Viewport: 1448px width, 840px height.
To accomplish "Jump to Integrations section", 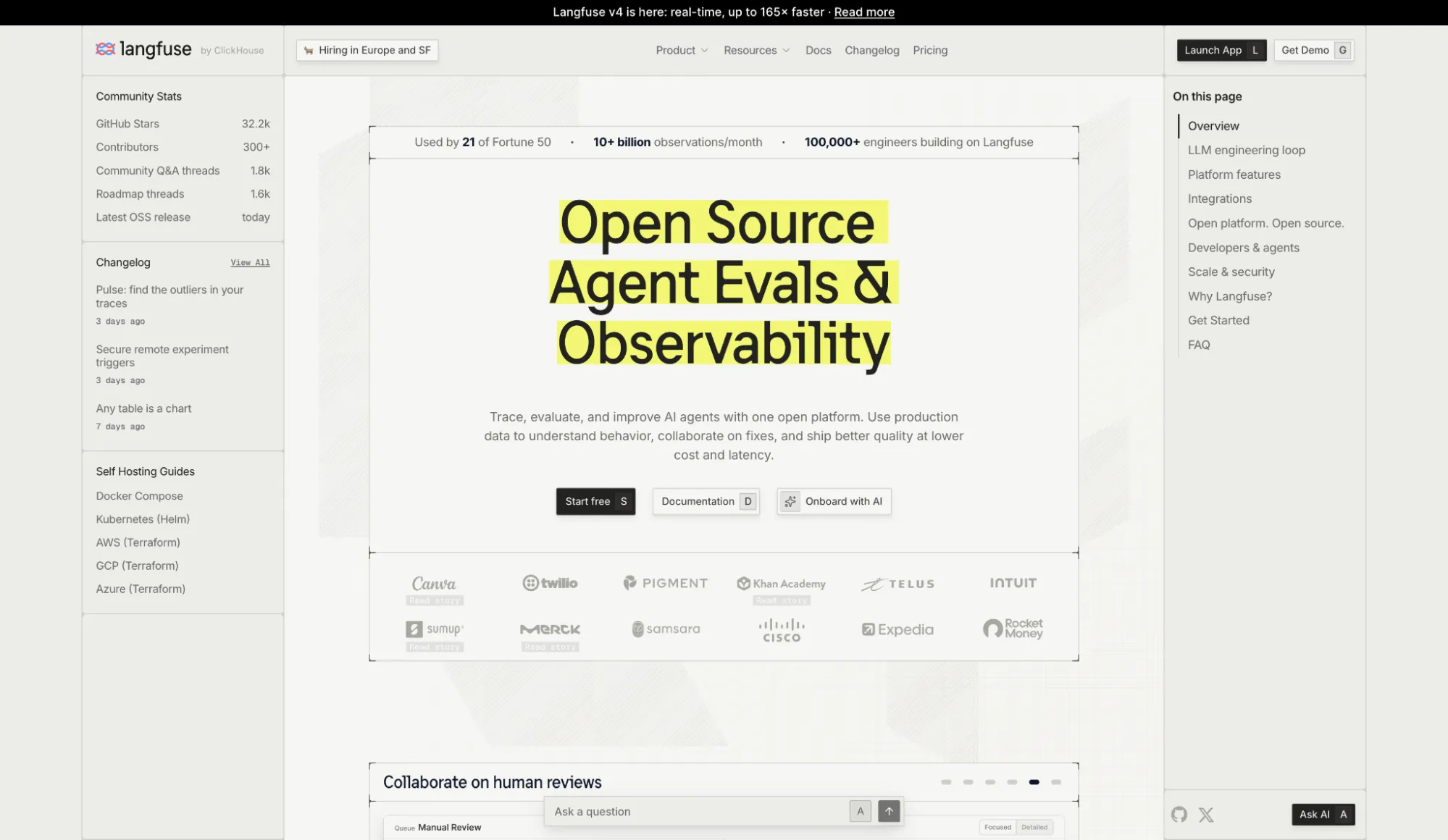I will click(1219, 198).
